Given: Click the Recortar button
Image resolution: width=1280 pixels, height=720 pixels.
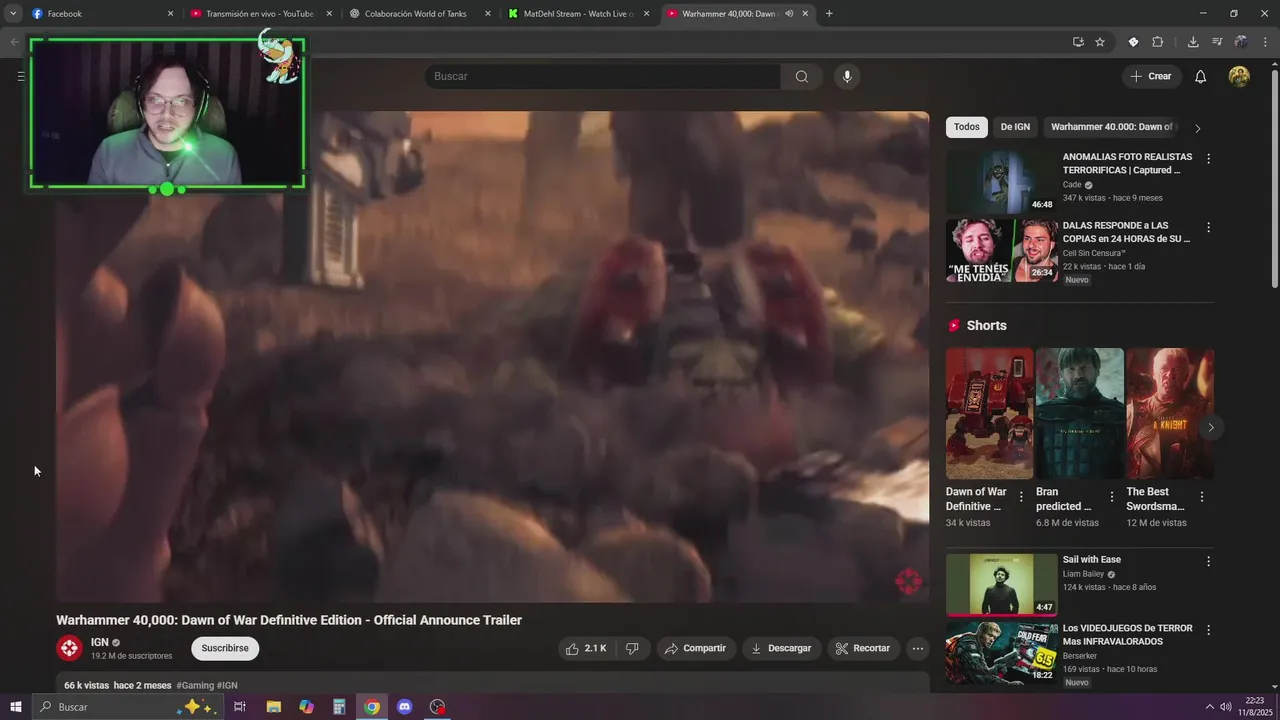Looking at the screenshot, I should pyautogui.click(x=863, y=648).
